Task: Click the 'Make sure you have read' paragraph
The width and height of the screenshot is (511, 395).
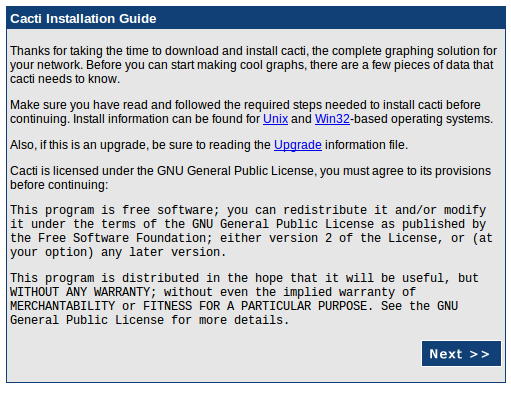Action: [251, 112]
